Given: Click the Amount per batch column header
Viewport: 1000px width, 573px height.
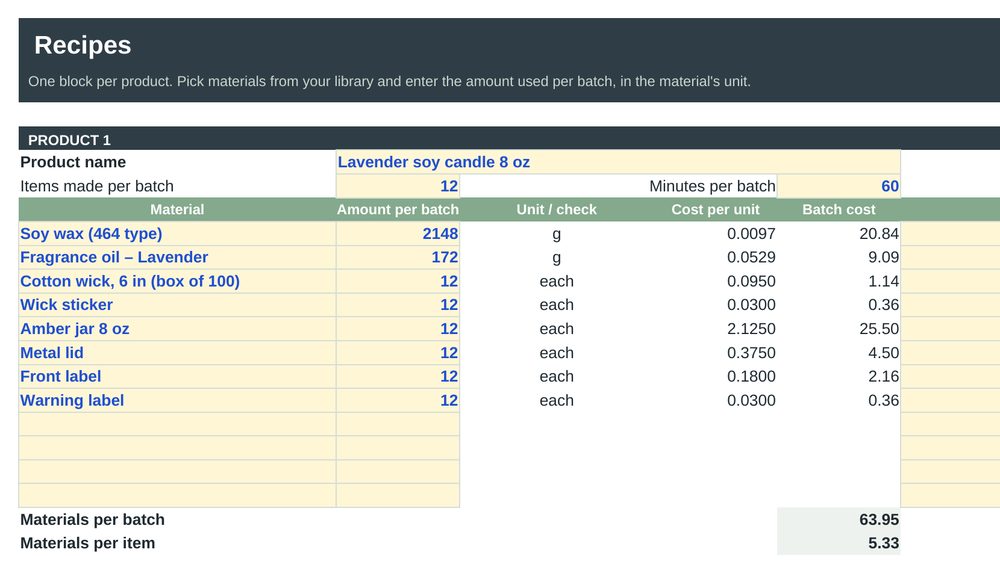Looking at the screenshot, I should tap(397, 210).
